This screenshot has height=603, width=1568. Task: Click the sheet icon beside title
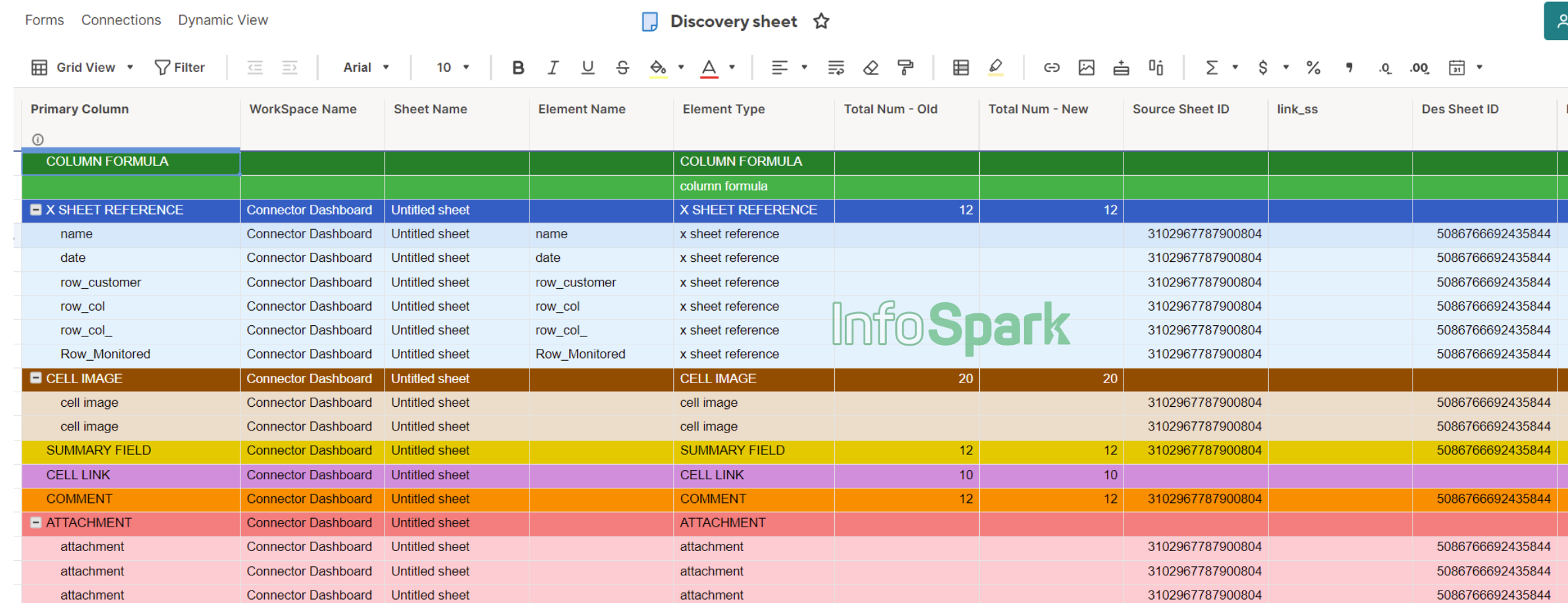click(649, 22)
